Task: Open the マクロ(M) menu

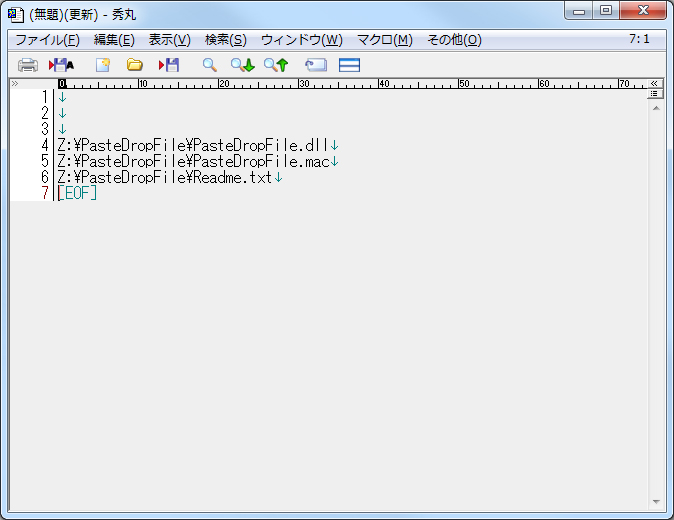Action: tap(385, 40)
